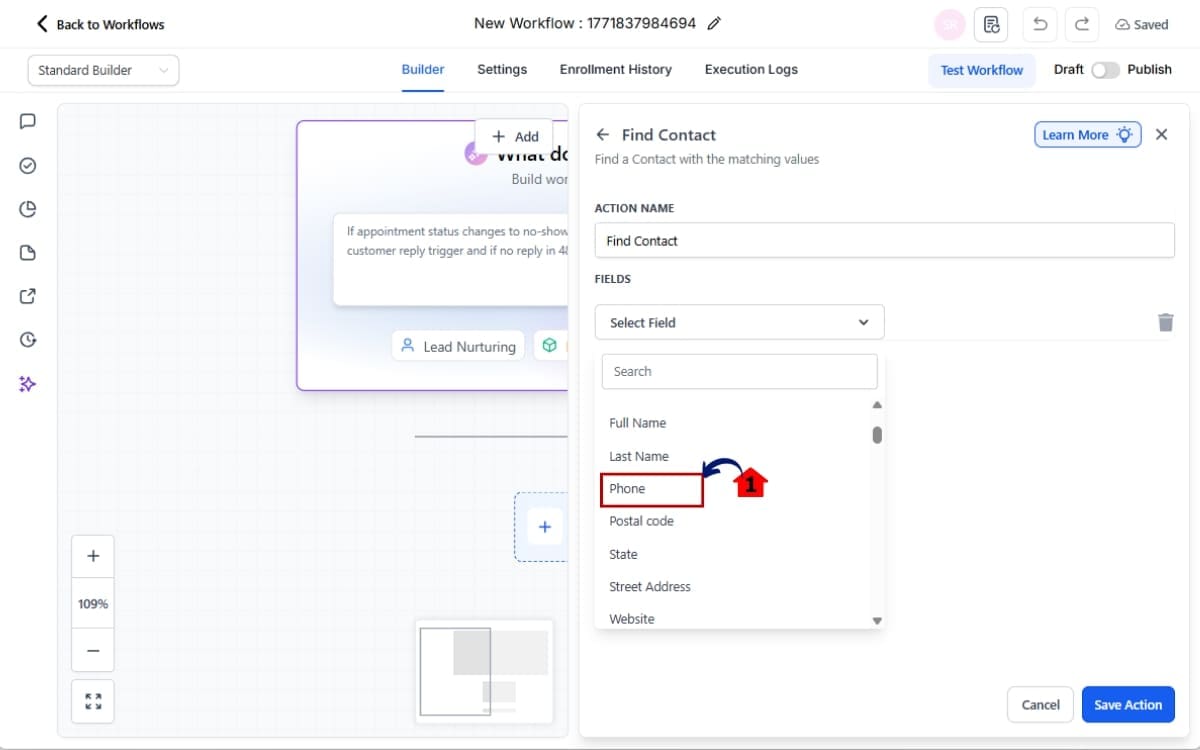1200x750 pixels.
Task: Open the Execution Logs tab
Action: [751, 70]
